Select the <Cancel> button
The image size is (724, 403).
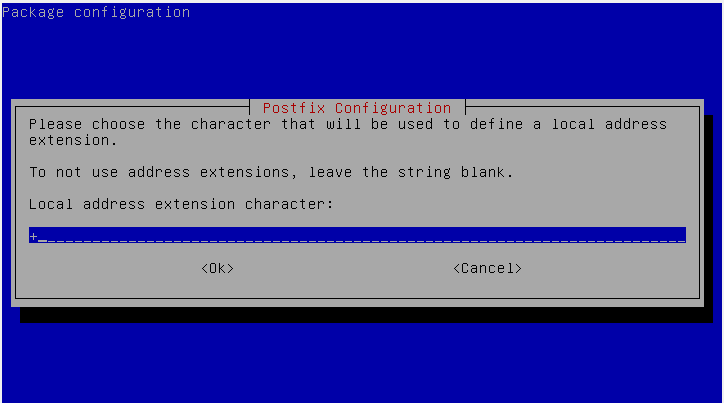[x=488, y=269]
